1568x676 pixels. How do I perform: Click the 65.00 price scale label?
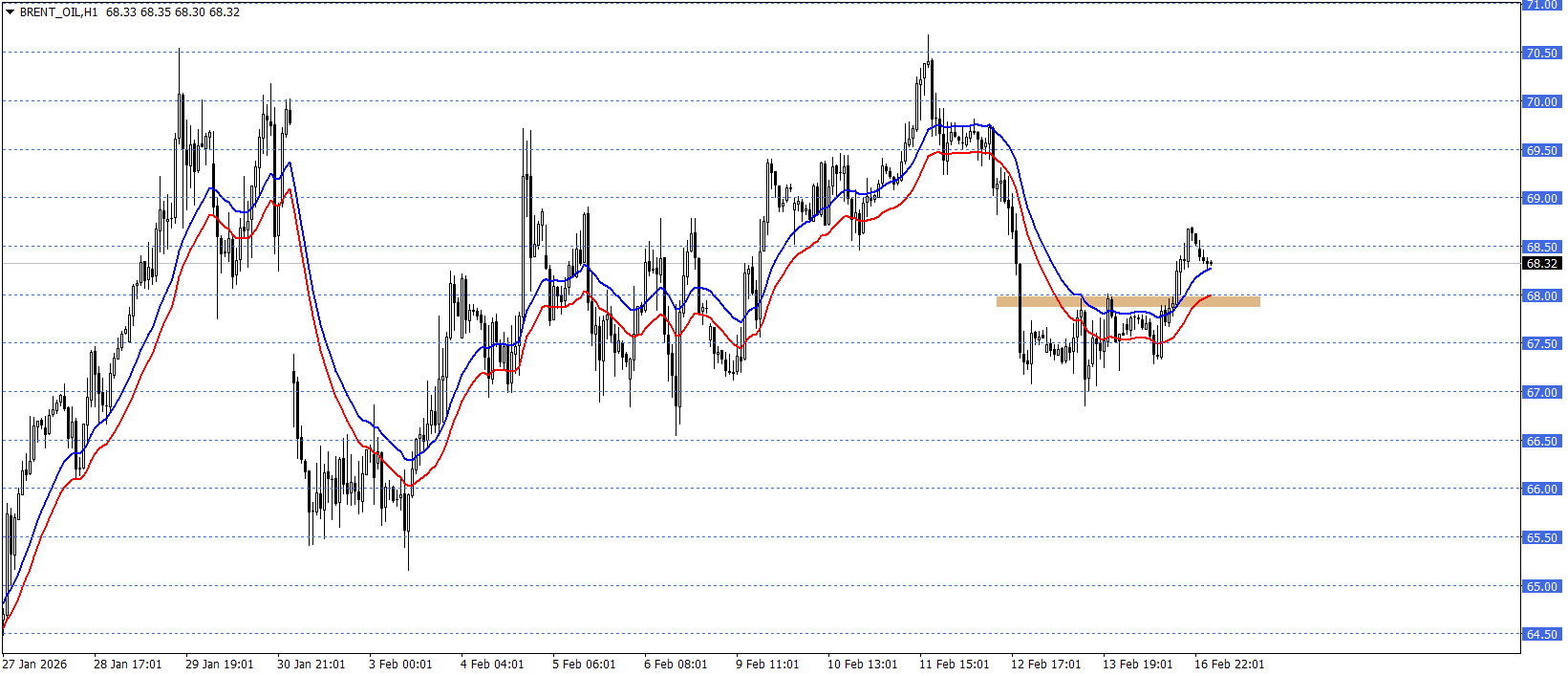1541,586
